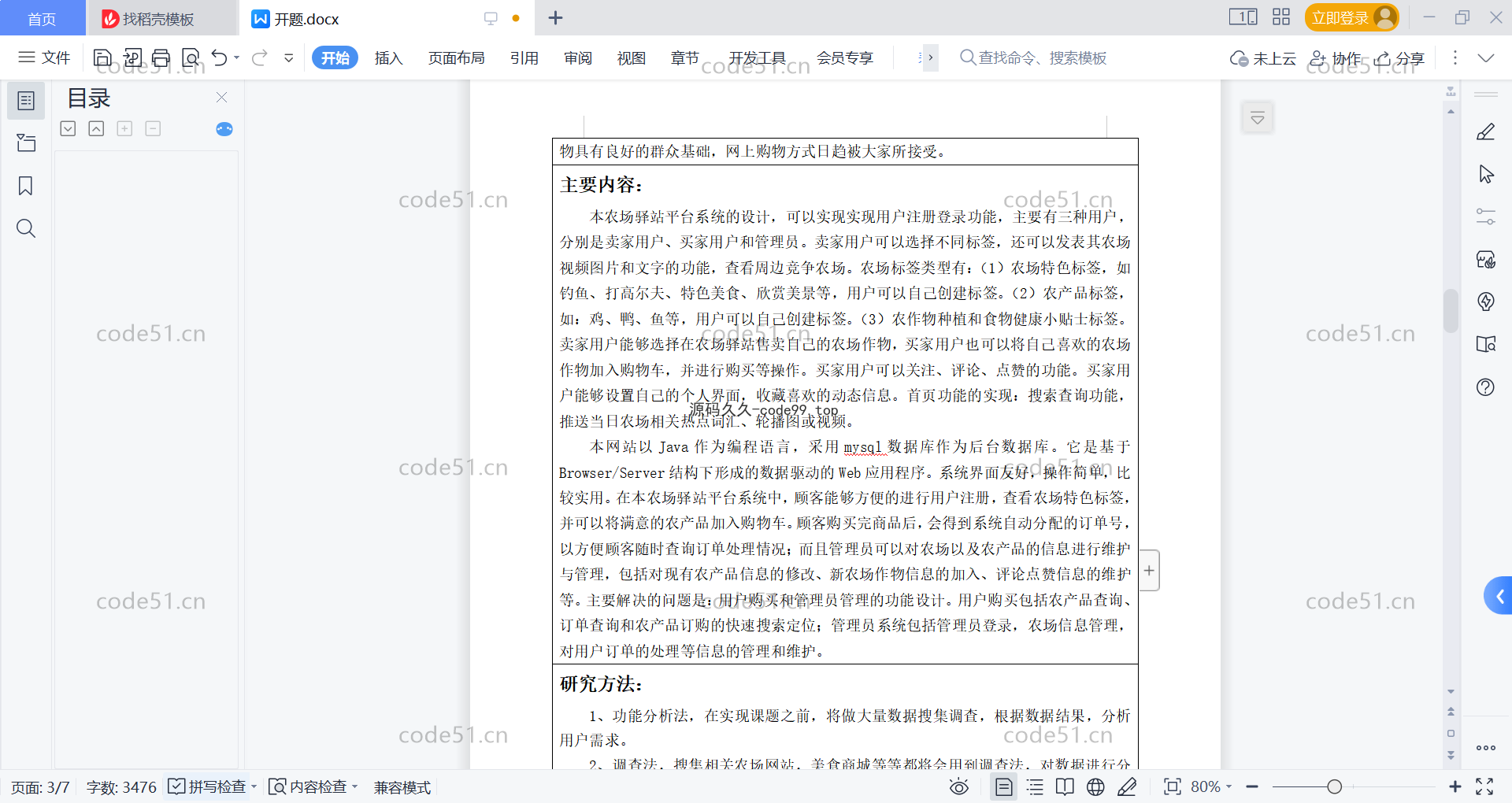Click the image tools icon on right sidebar
1512x803 pixels.
point(1486,259)
